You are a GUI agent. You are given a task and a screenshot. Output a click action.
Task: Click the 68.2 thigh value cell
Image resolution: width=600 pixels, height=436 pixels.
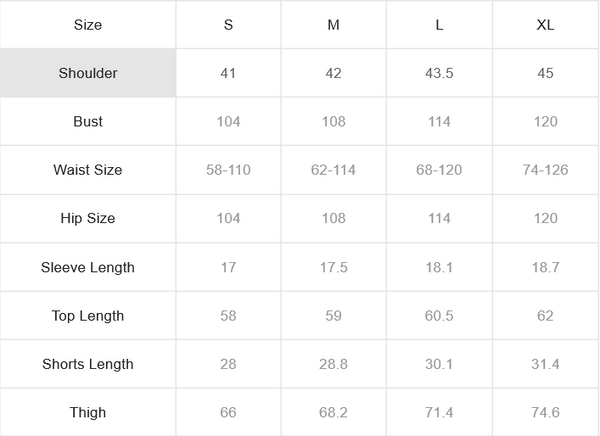click(333, 412)
